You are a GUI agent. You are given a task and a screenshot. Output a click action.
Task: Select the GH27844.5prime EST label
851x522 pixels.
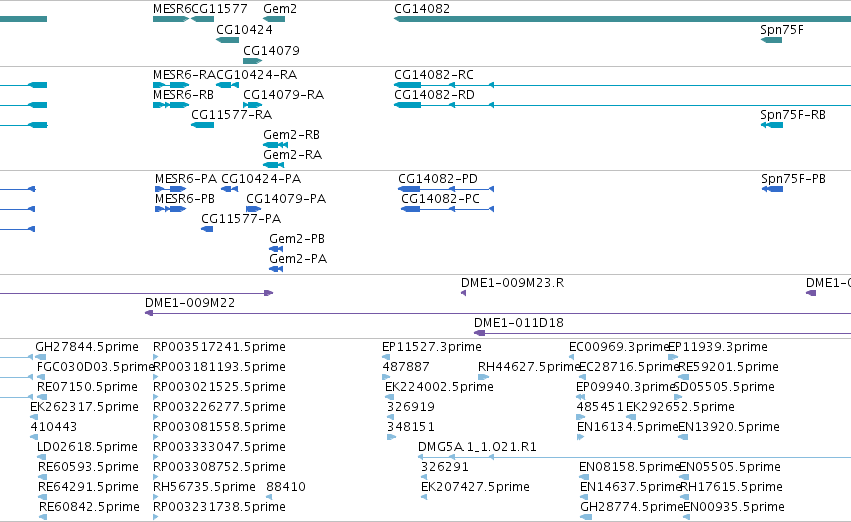pyautogui.click(x=87, y=347)
